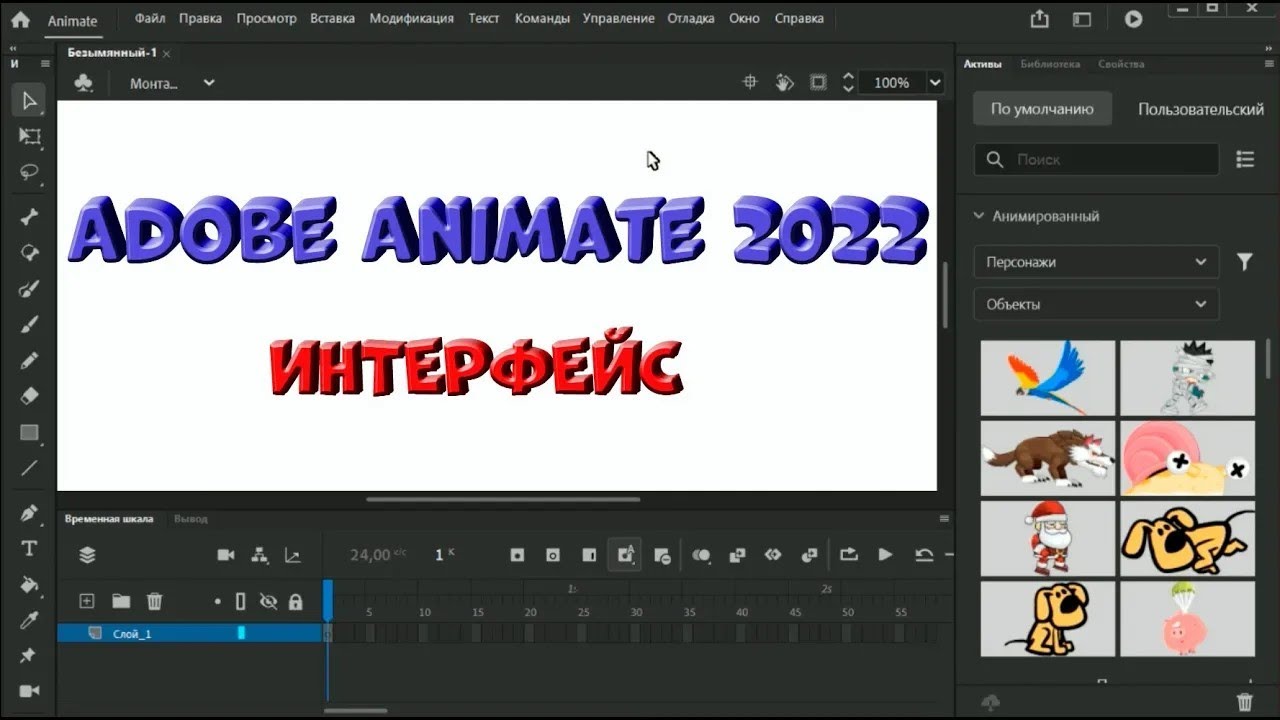The height and width of the screenshot is (720, 1280).
Task: Switch to the Вывод tab
Action: coord(190,519)
